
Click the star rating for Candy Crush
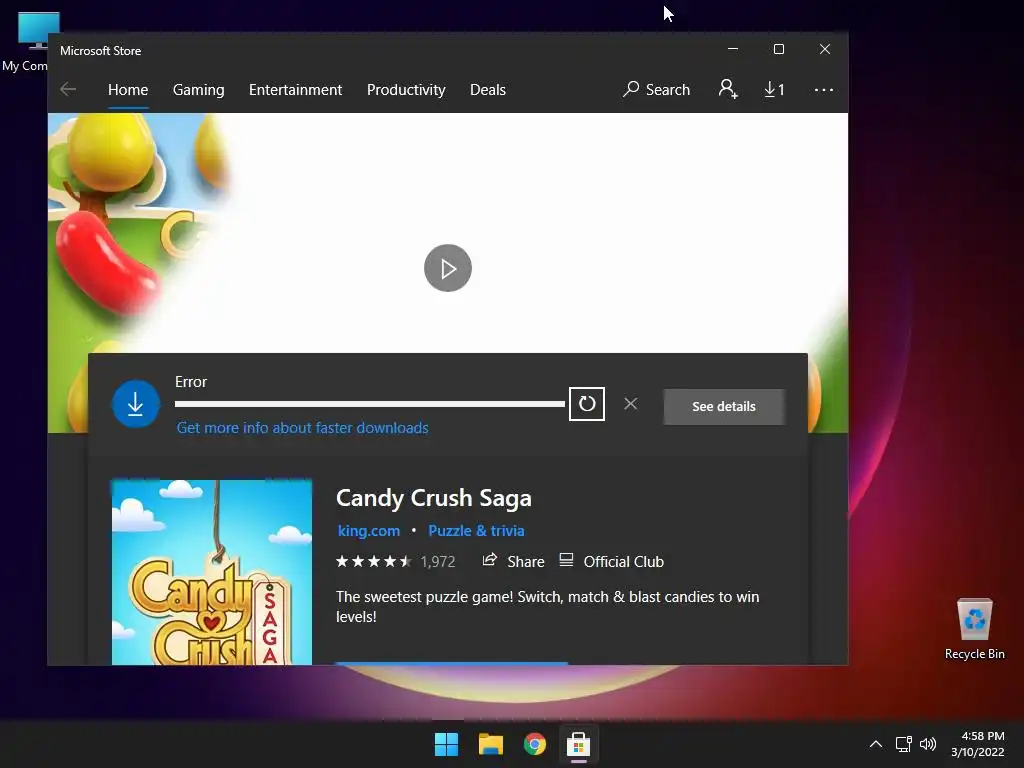[x=374, y=561]
